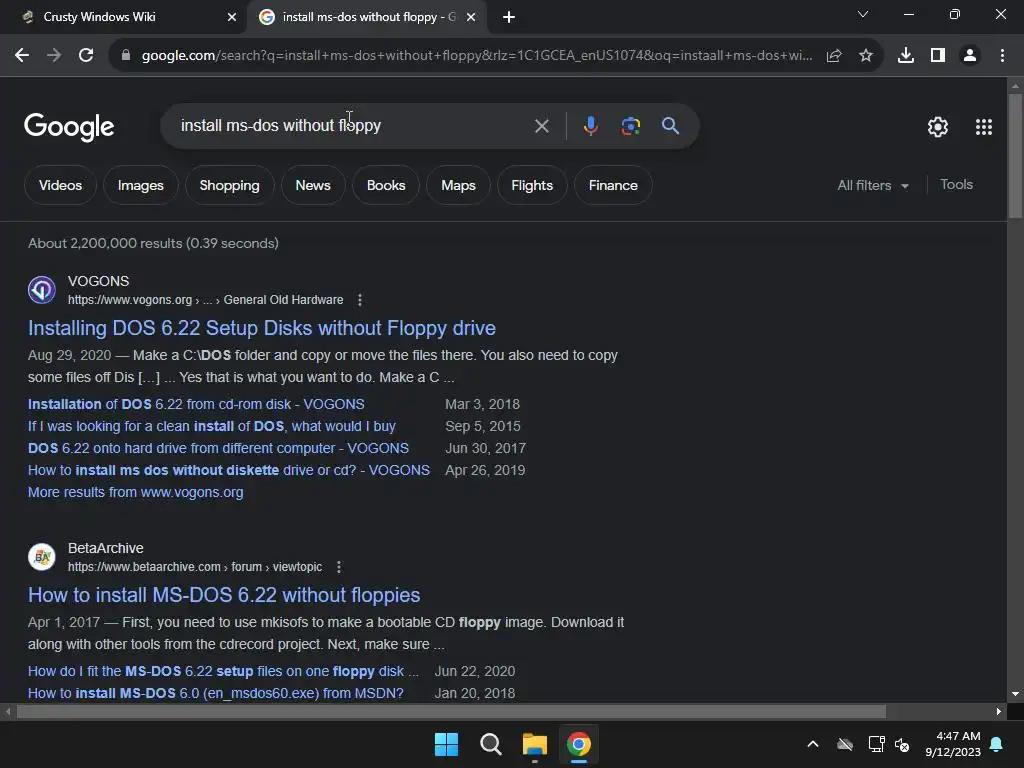The width and height of the screenshot is (1024, 768).
Task: Open Installing DOS 6.22 Setup Disks result
Action: [262, 328]
